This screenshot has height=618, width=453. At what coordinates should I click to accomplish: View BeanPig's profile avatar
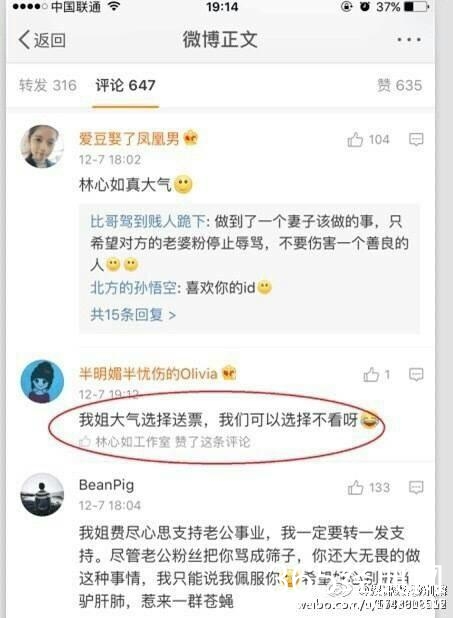point(42,495)
